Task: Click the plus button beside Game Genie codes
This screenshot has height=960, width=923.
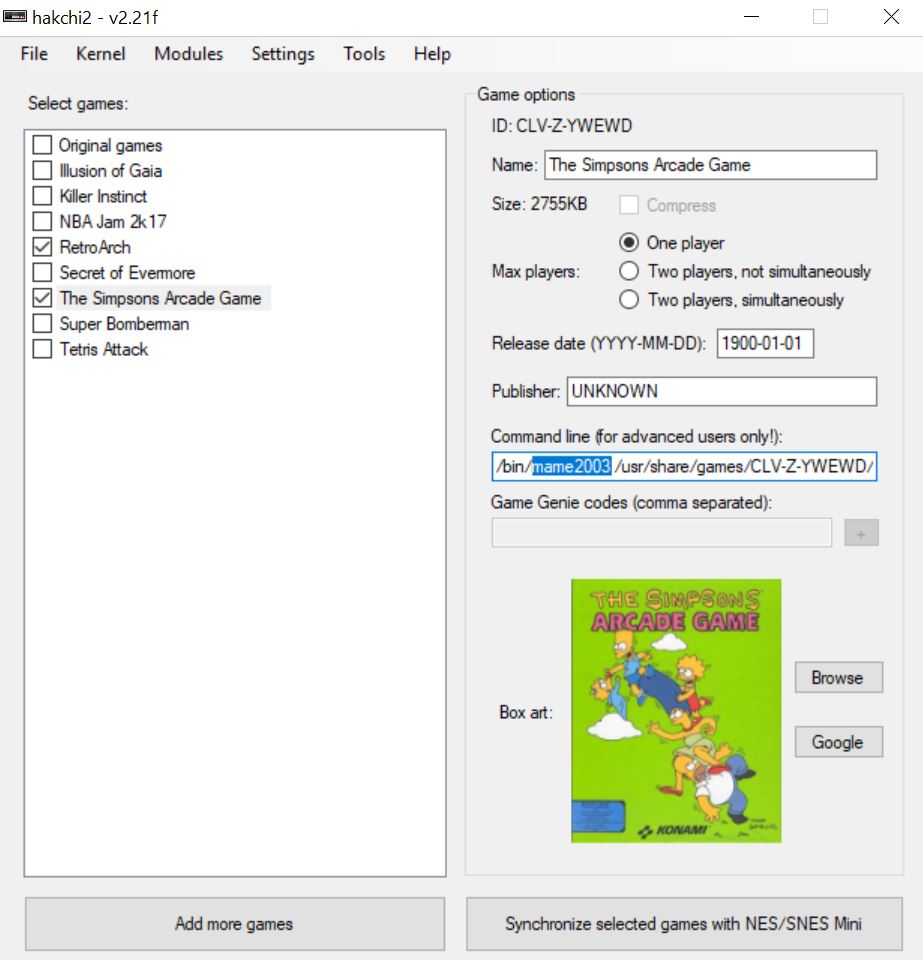Action: pos(861,533)
